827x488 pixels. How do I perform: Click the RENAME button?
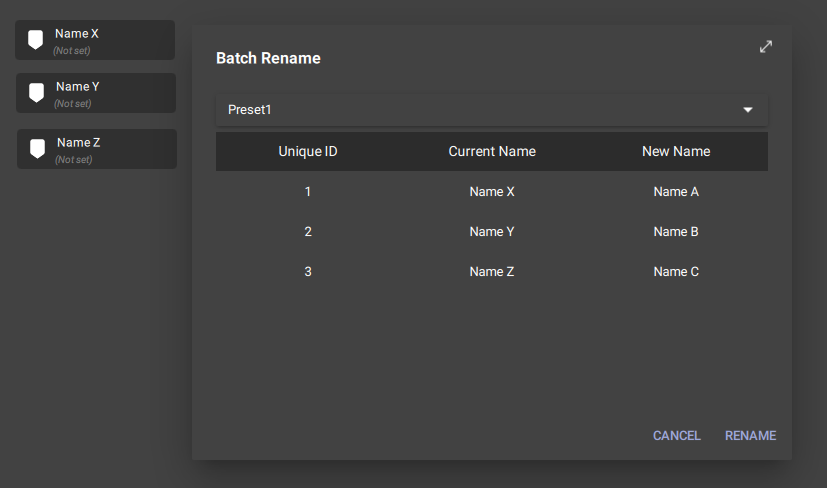(x=751, y=436)
